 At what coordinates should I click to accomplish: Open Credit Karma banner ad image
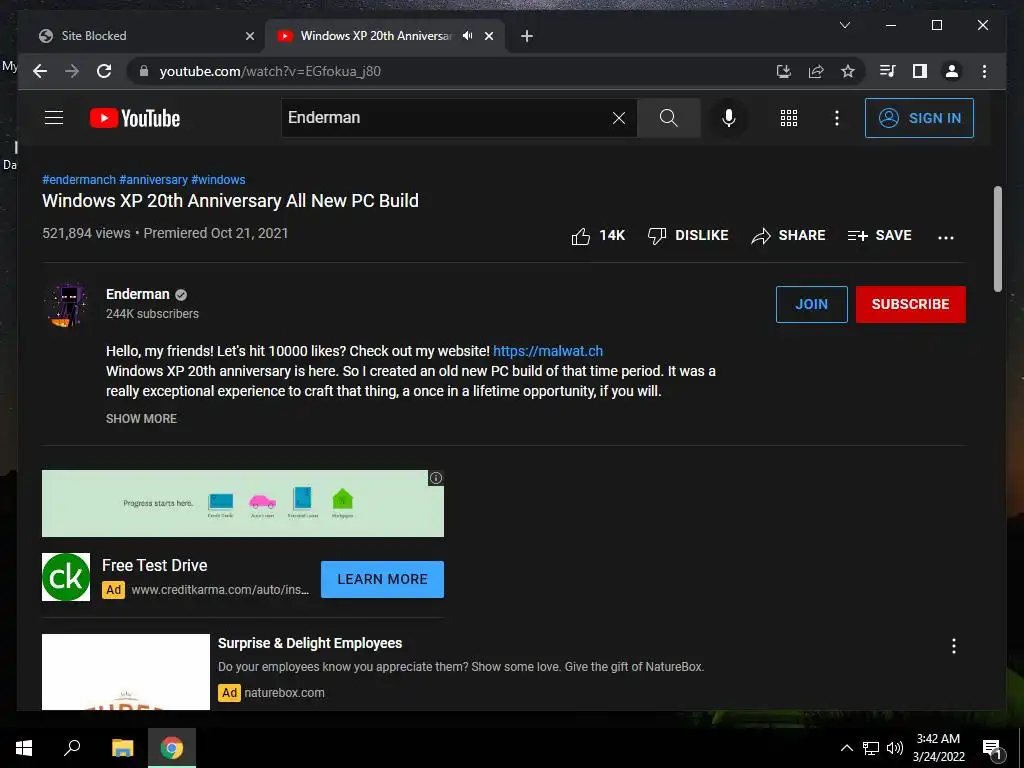(x=243, y=504)
